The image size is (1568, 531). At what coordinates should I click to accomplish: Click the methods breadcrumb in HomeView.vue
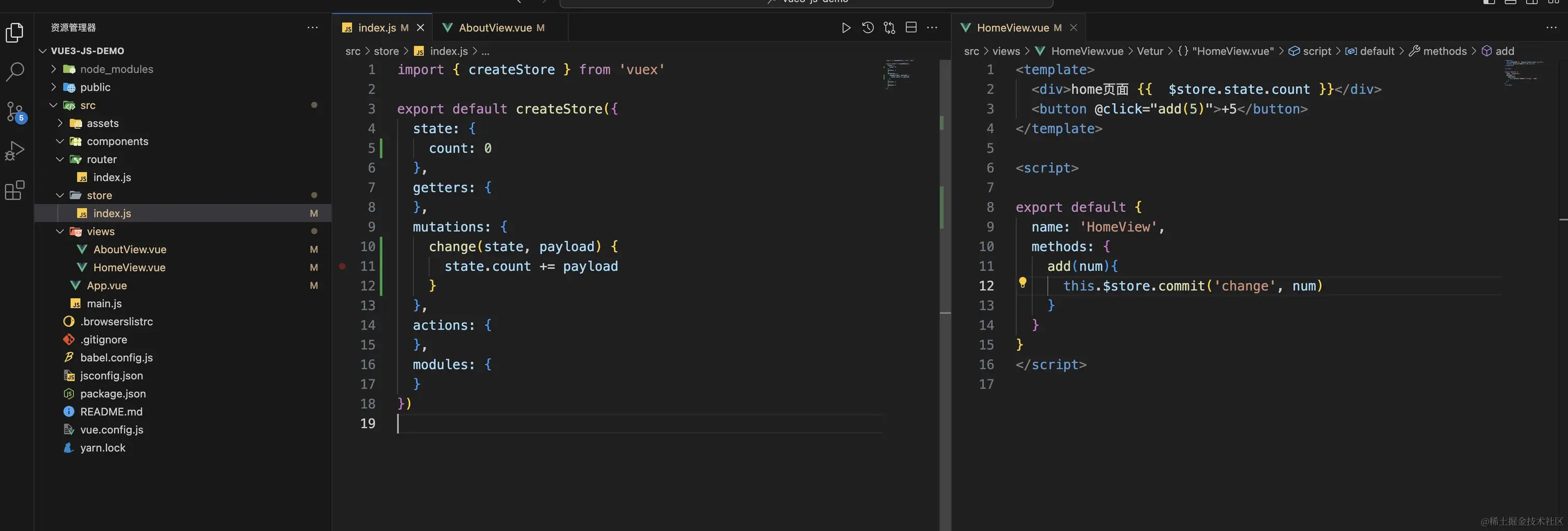(x=1446, y=51)
